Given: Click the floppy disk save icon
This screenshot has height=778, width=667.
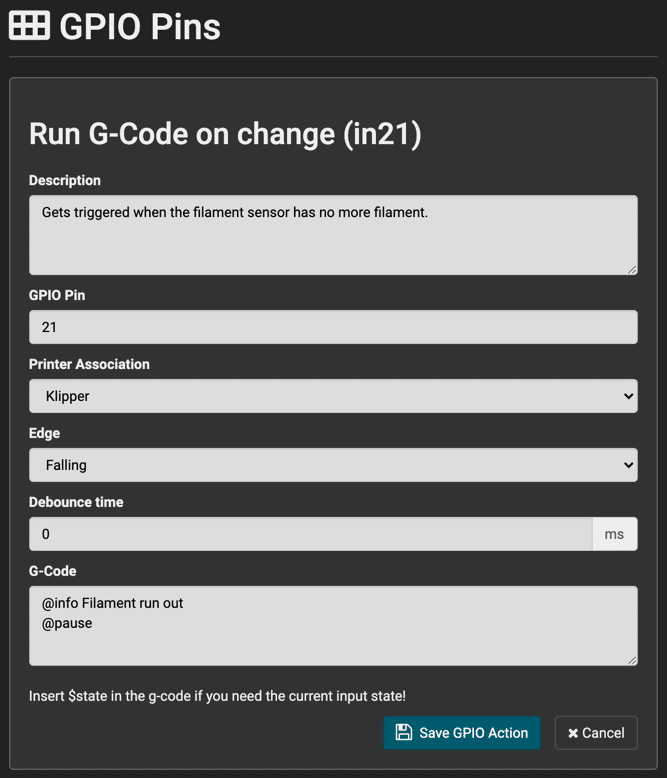Looking at the screenshot, I should click(403, 732).
